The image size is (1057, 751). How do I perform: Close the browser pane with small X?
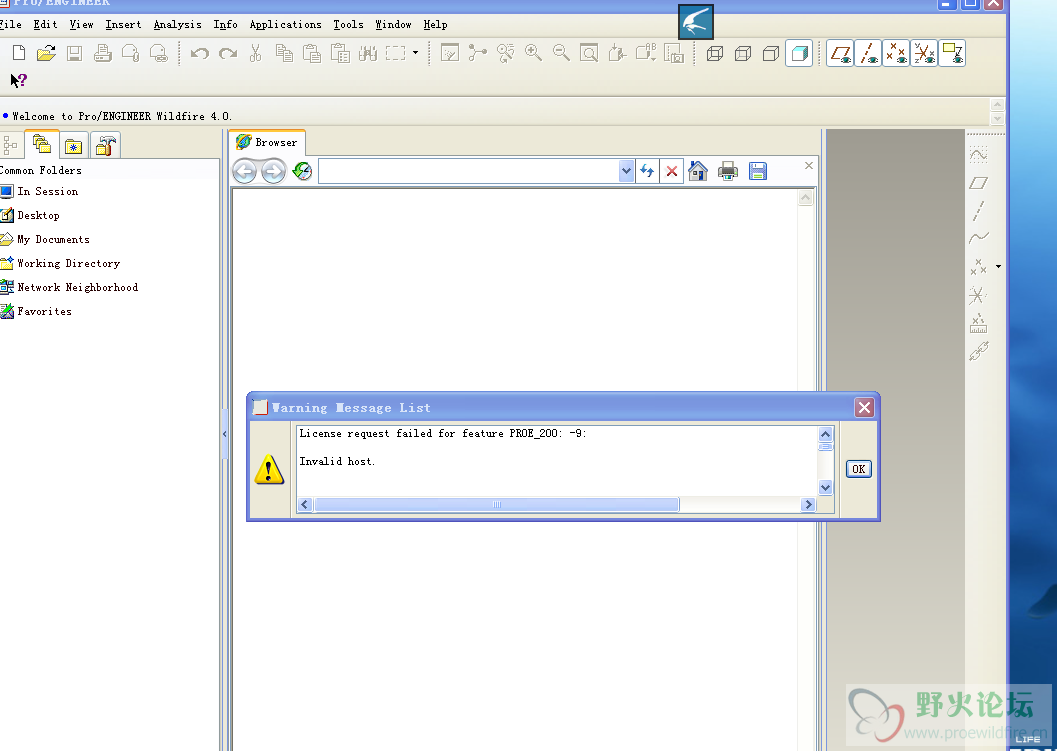pos(809,165)
